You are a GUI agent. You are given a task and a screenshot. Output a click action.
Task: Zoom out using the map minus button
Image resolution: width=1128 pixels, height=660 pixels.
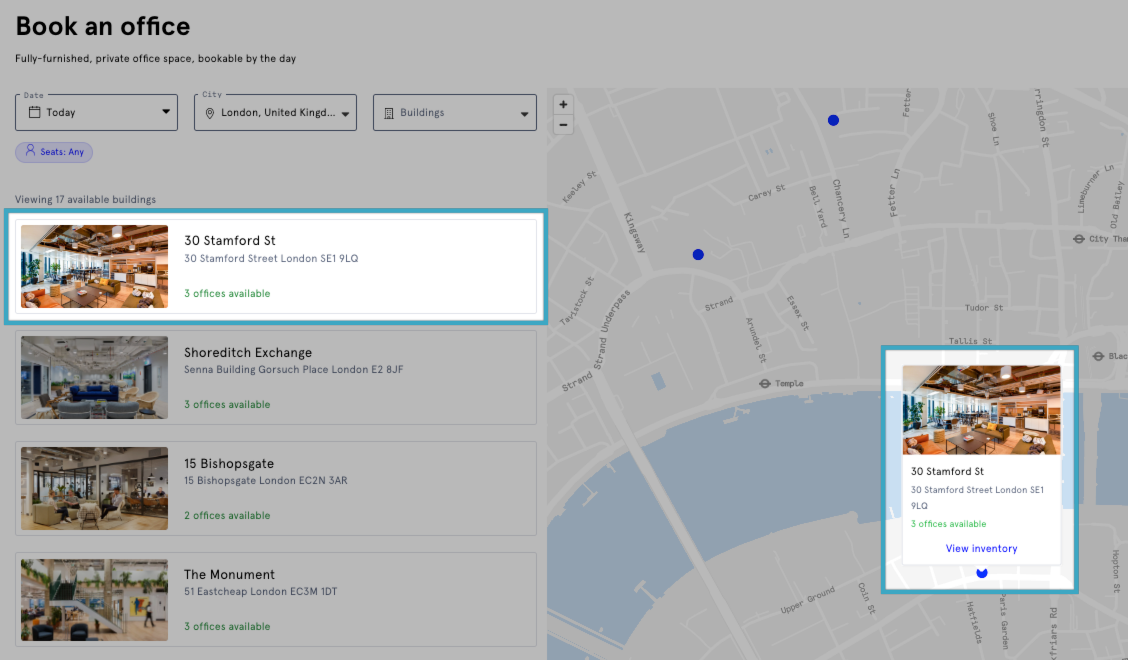[x=563, y=125]
